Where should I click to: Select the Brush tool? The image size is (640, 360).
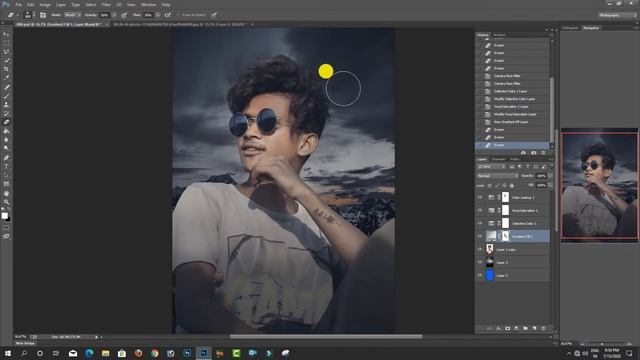pos(6,96)
